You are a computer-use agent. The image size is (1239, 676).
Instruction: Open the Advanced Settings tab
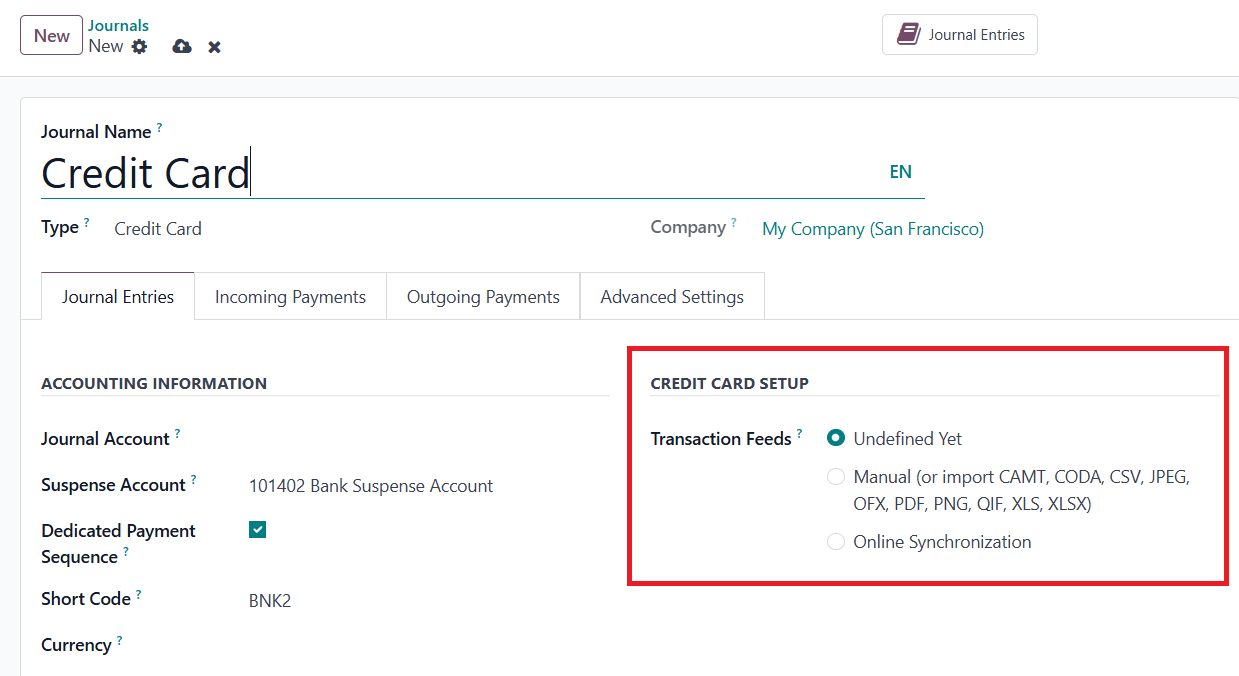click(x=672, y=297)
